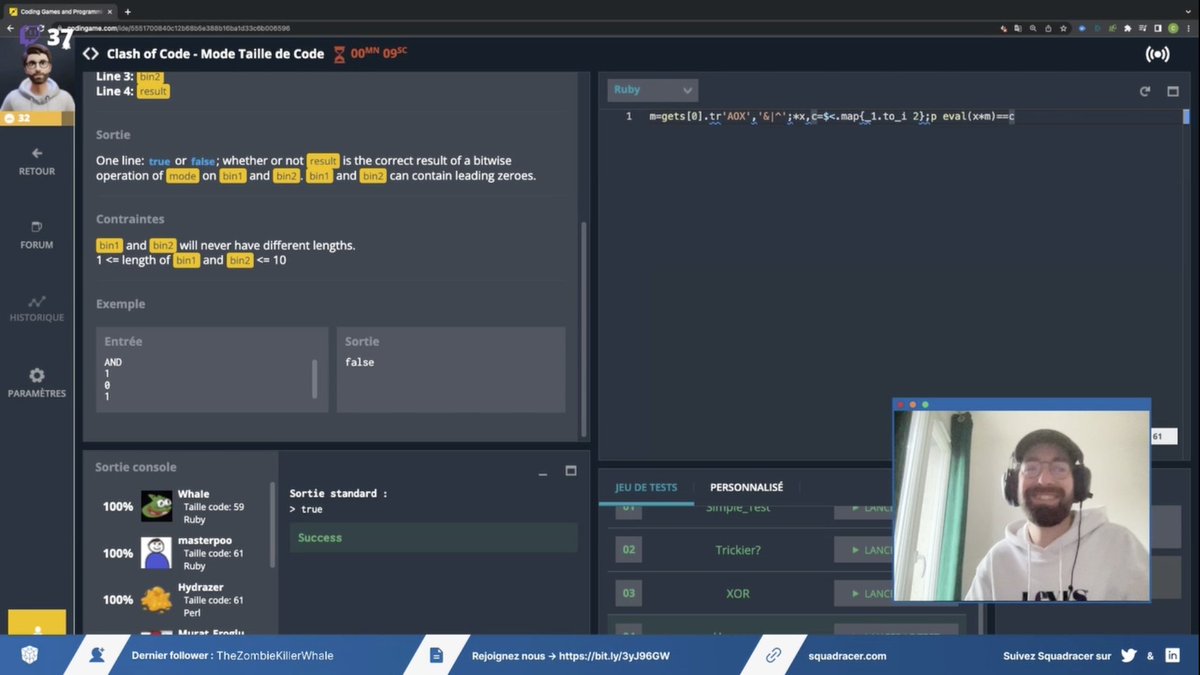Open the Chrome profile avatar C
The width and height of the screenshot is (1200, 675).
click(1173, 29)
